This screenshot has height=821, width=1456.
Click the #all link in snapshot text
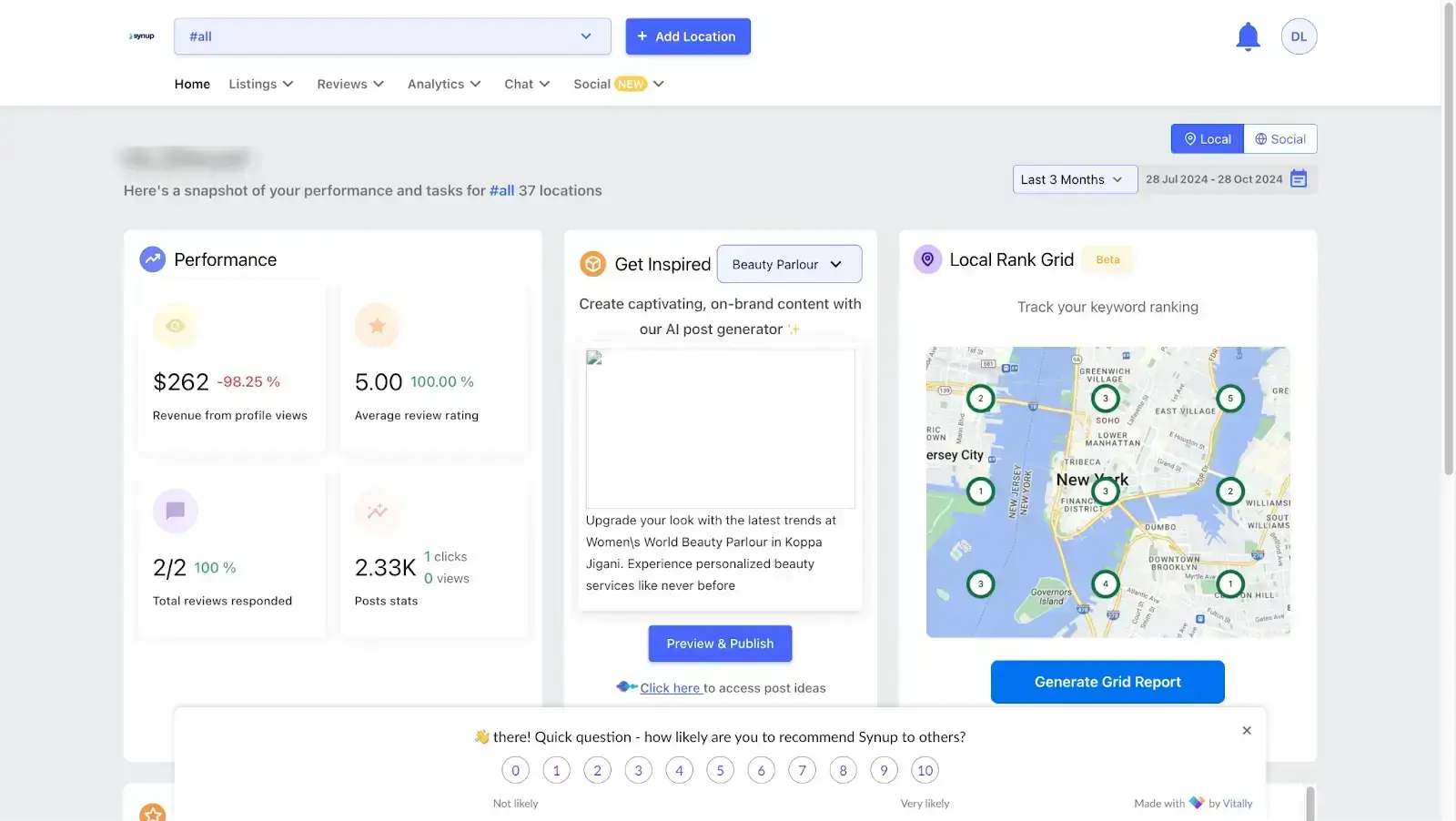point(501,190)
